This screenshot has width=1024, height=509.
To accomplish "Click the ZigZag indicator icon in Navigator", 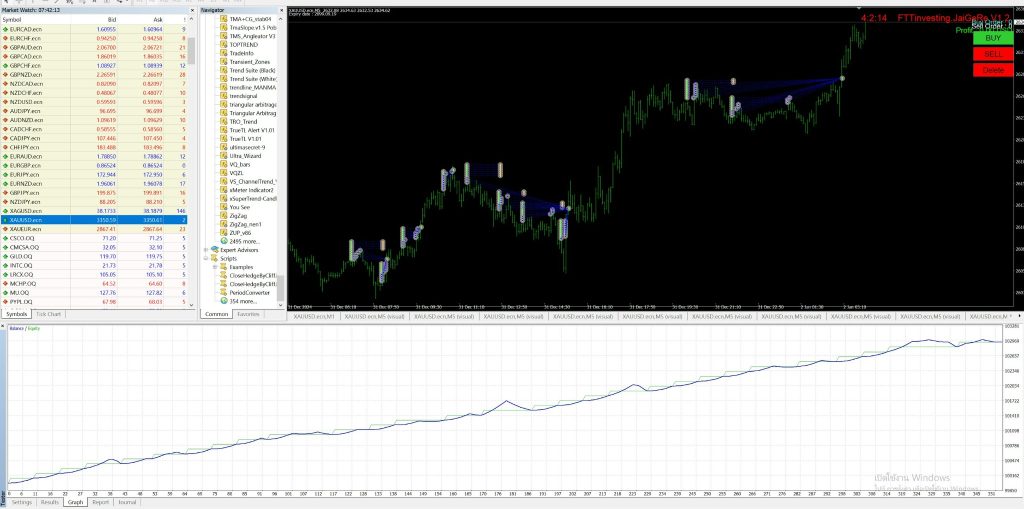I will coord(222,215).
